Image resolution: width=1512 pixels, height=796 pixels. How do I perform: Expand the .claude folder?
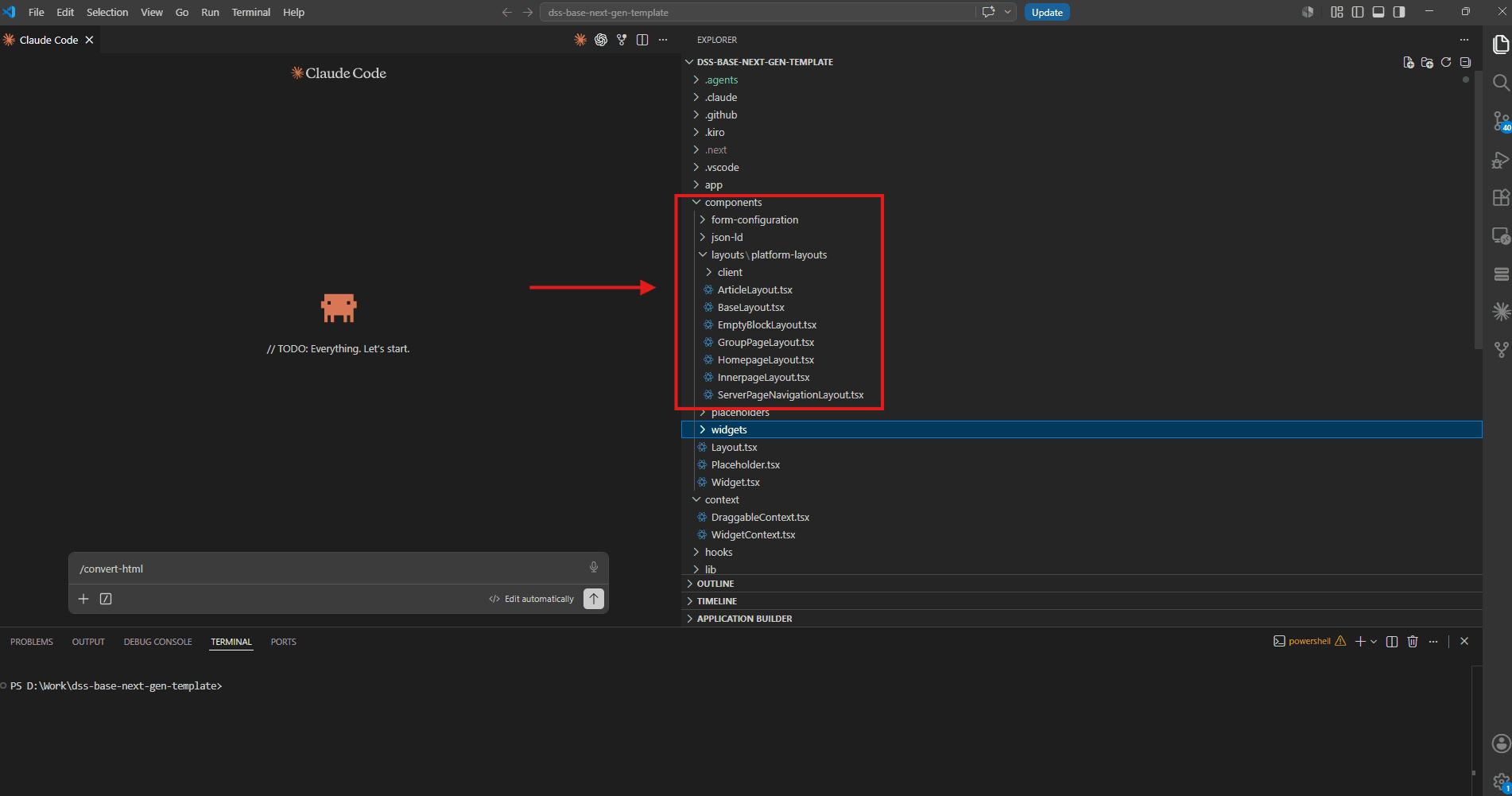[x=1081, y=97]
